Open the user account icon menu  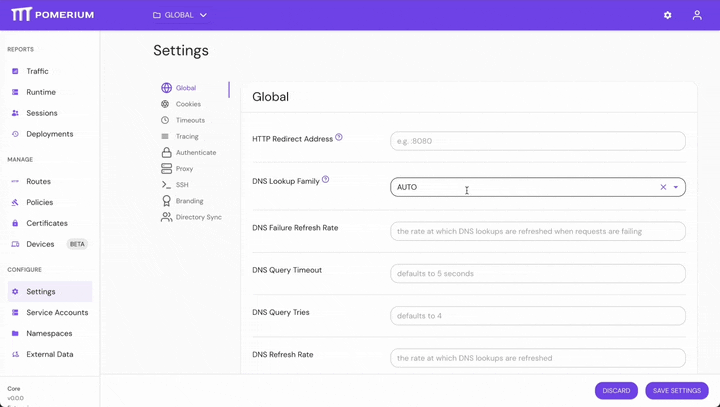(697, 15)
